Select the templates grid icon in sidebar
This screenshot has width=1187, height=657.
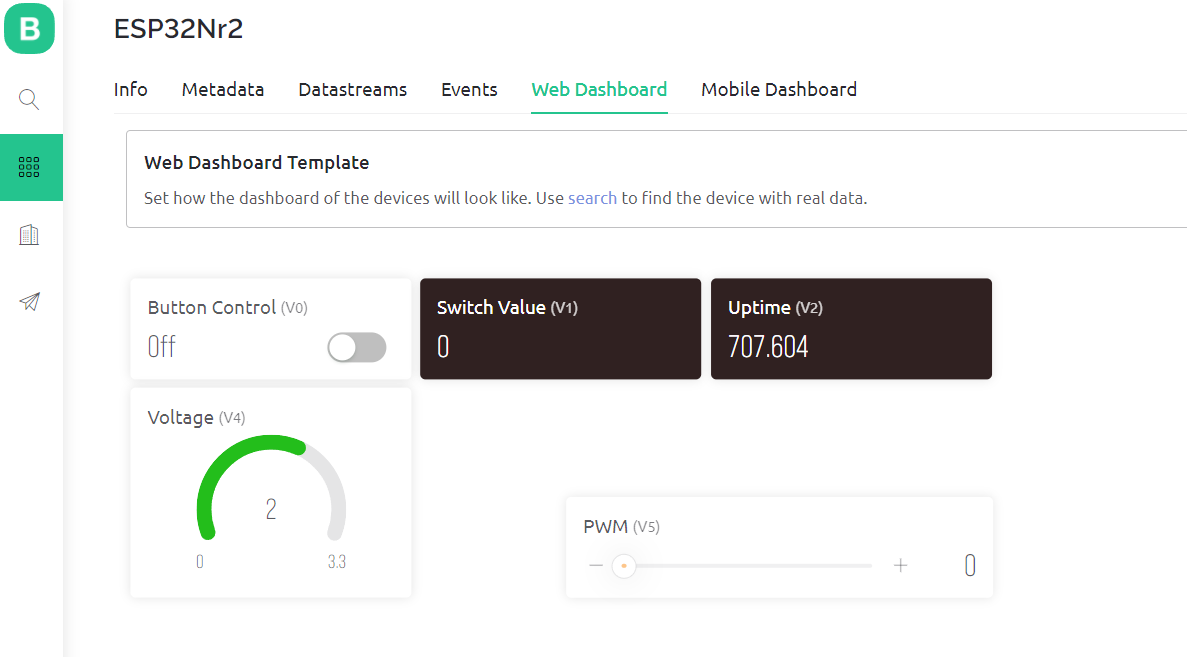(29, 167)
